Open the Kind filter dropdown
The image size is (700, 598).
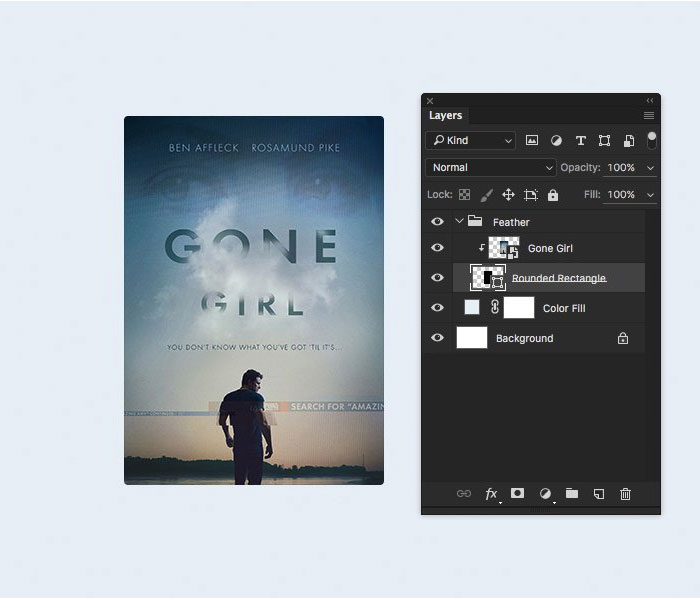(471, 141)
